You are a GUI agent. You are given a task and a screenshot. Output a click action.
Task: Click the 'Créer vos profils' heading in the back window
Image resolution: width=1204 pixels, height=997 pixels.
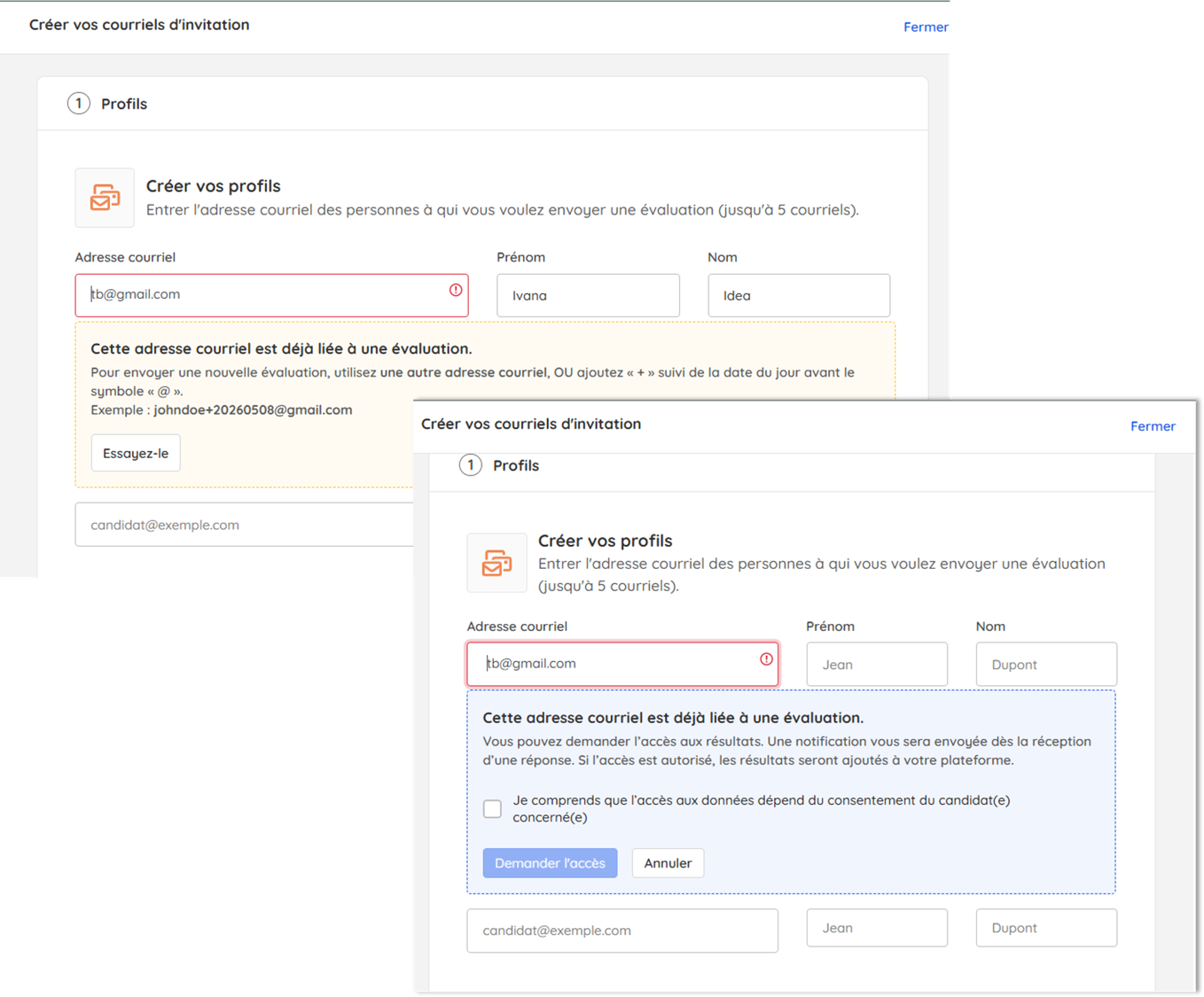pyautogui.click(x=213, y=186)
